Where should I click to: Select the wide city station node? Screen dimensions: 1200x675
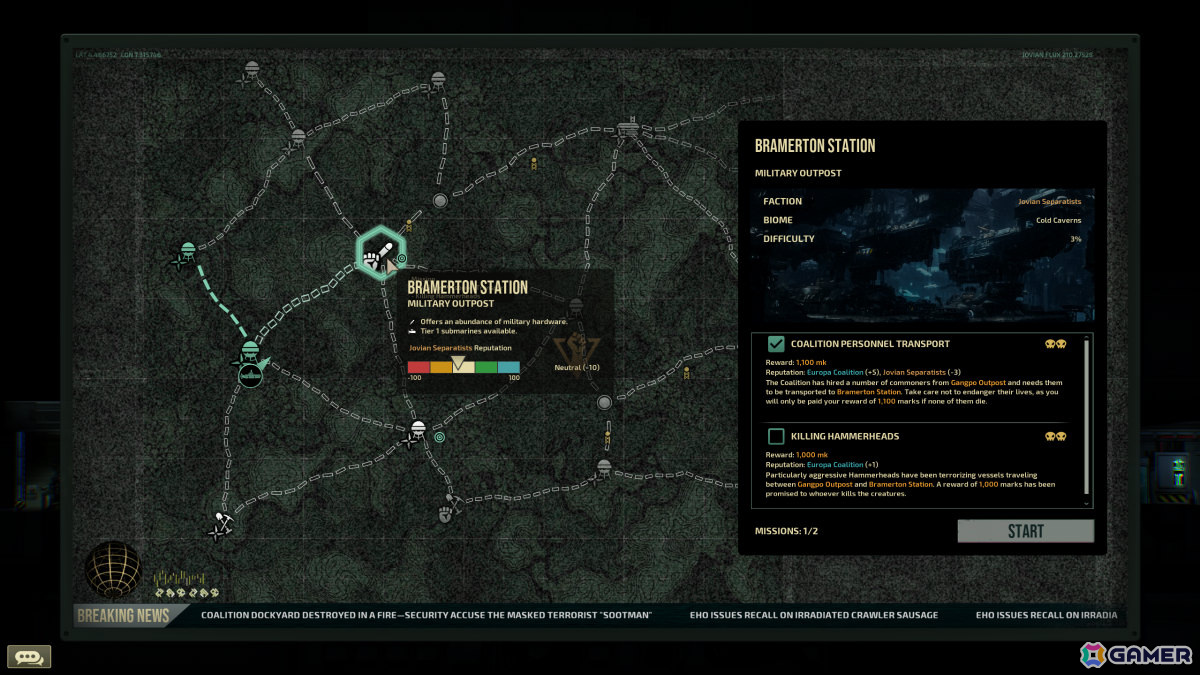coord(628,128)
